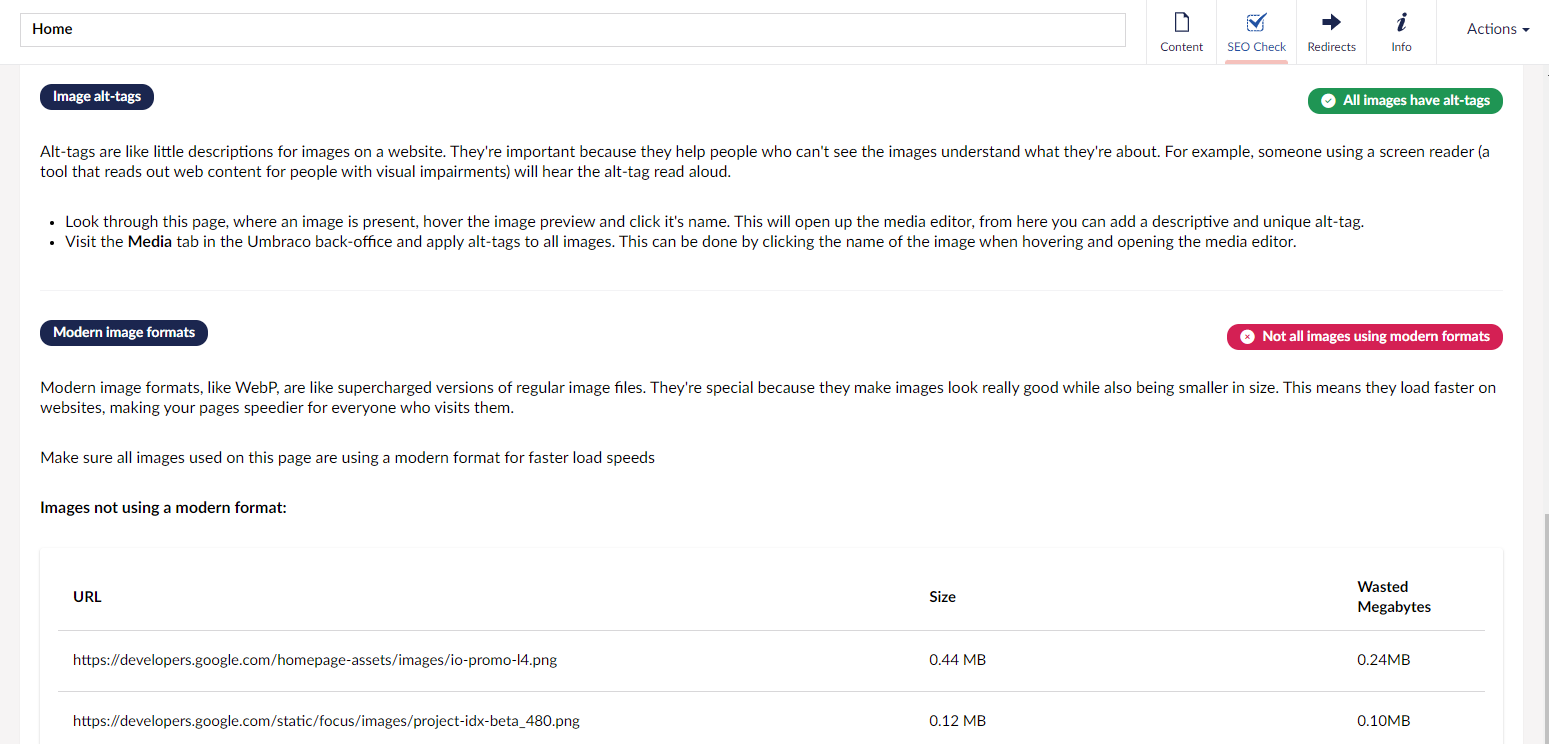Viewport: 1549px width, 744px height.
Task: Open the project-idx-beta_480.png image URL
Action: 325,720
